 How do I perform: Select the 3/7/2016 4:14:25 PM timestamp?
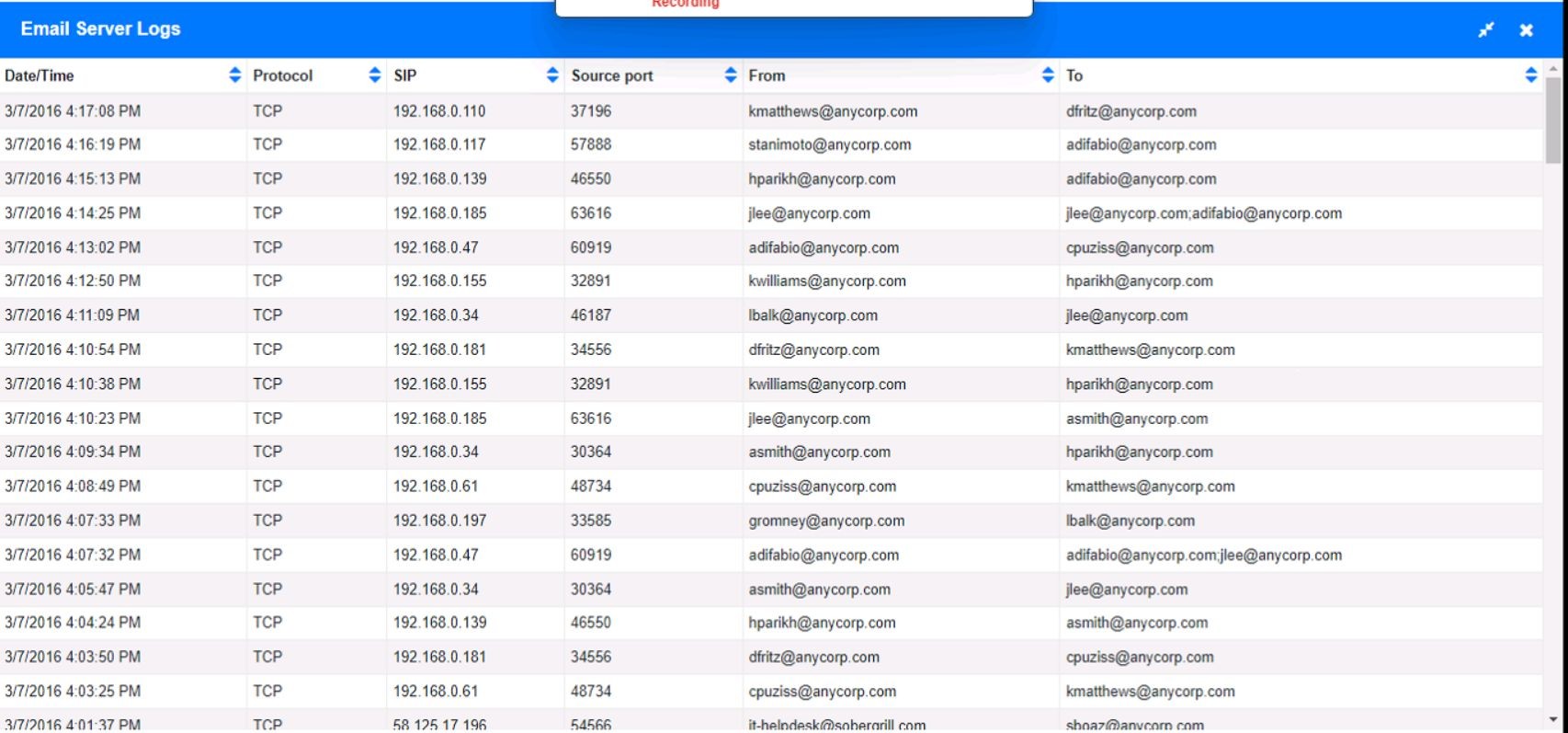pos(73,212)
